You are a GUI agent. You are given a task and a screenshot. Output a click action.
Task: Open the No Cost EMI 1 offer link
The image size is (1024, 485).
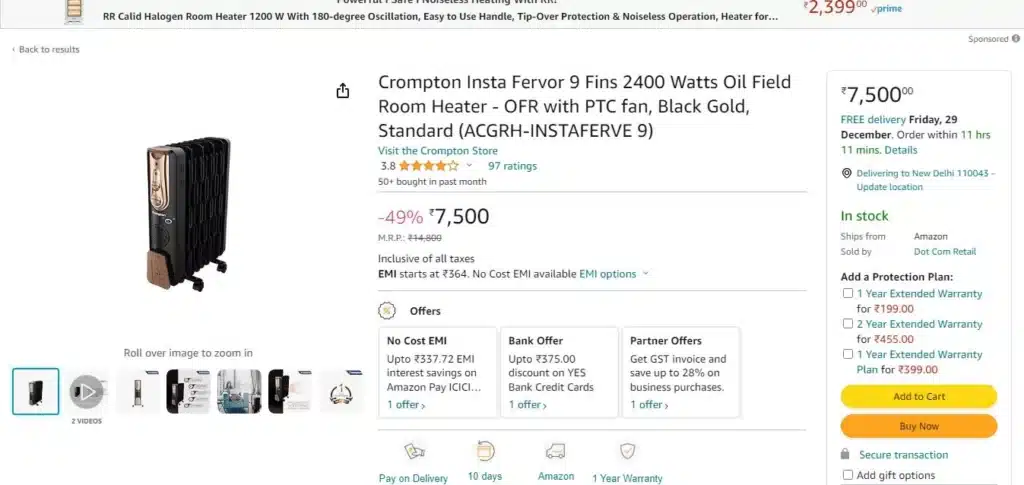click(x=406, y=405)
